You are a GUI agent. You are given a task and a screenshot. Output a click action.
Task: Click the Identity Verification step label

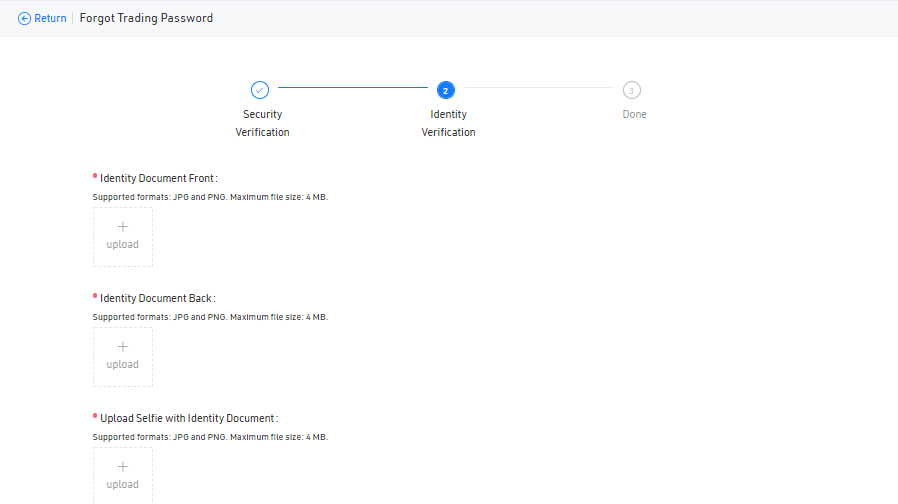click(448, 123)
